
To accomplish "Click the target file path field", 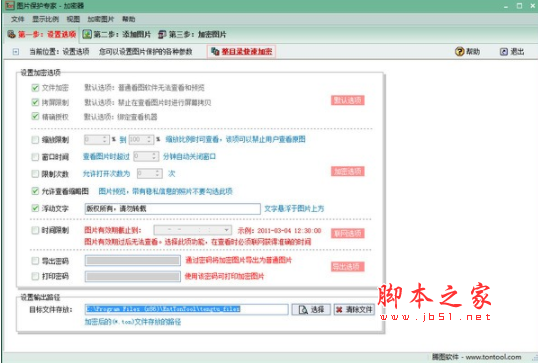I will 187,309.
